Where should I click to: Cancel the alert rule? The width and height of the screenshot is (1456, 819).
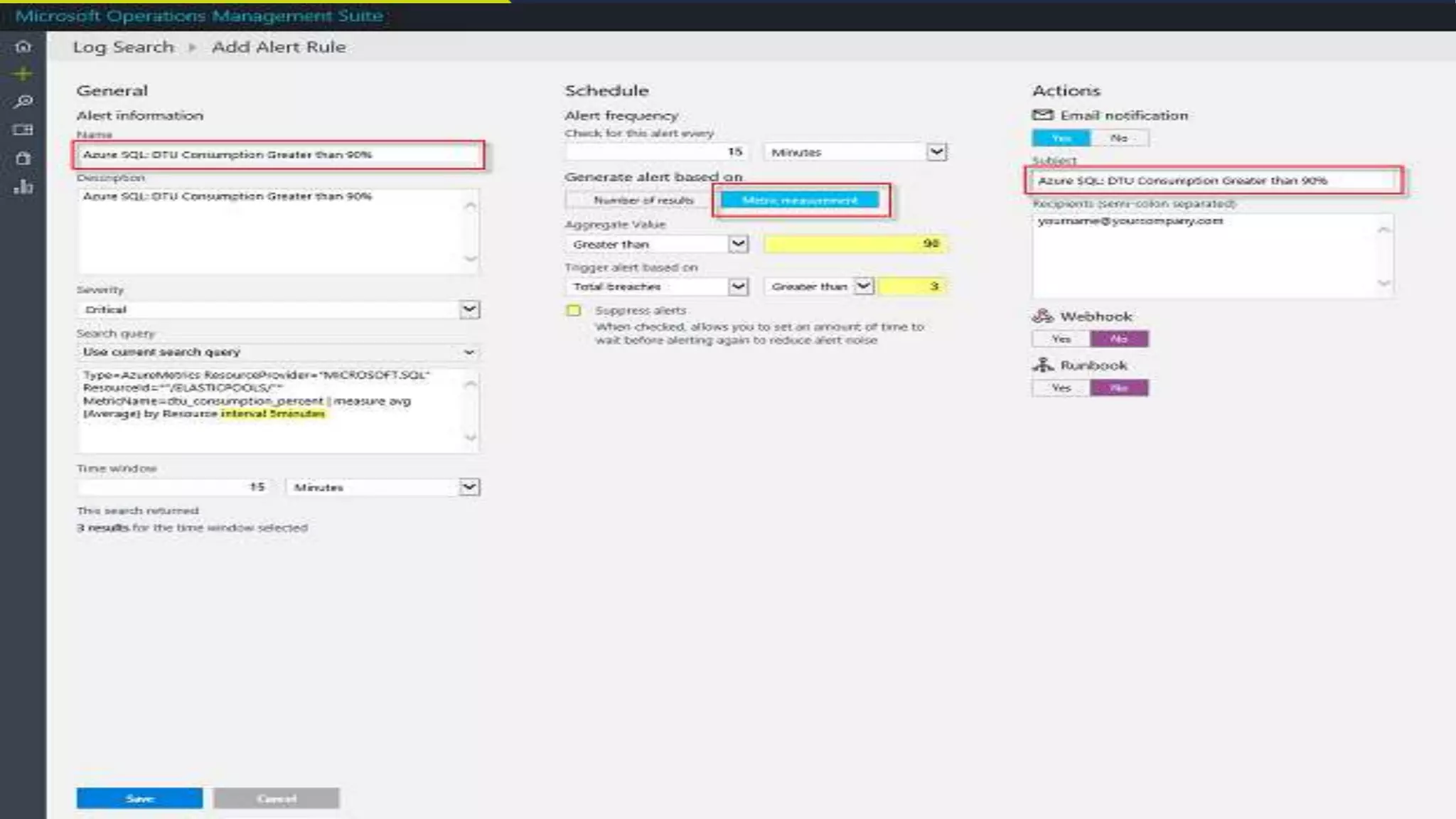(277, 798)
